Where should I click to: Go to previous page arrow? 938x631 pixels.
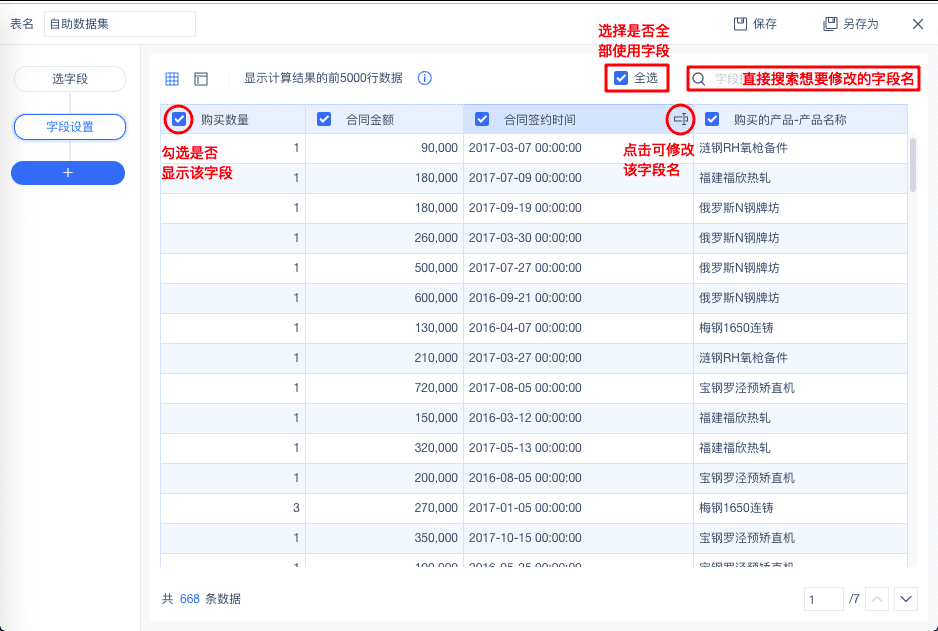(x=877, y=599)
